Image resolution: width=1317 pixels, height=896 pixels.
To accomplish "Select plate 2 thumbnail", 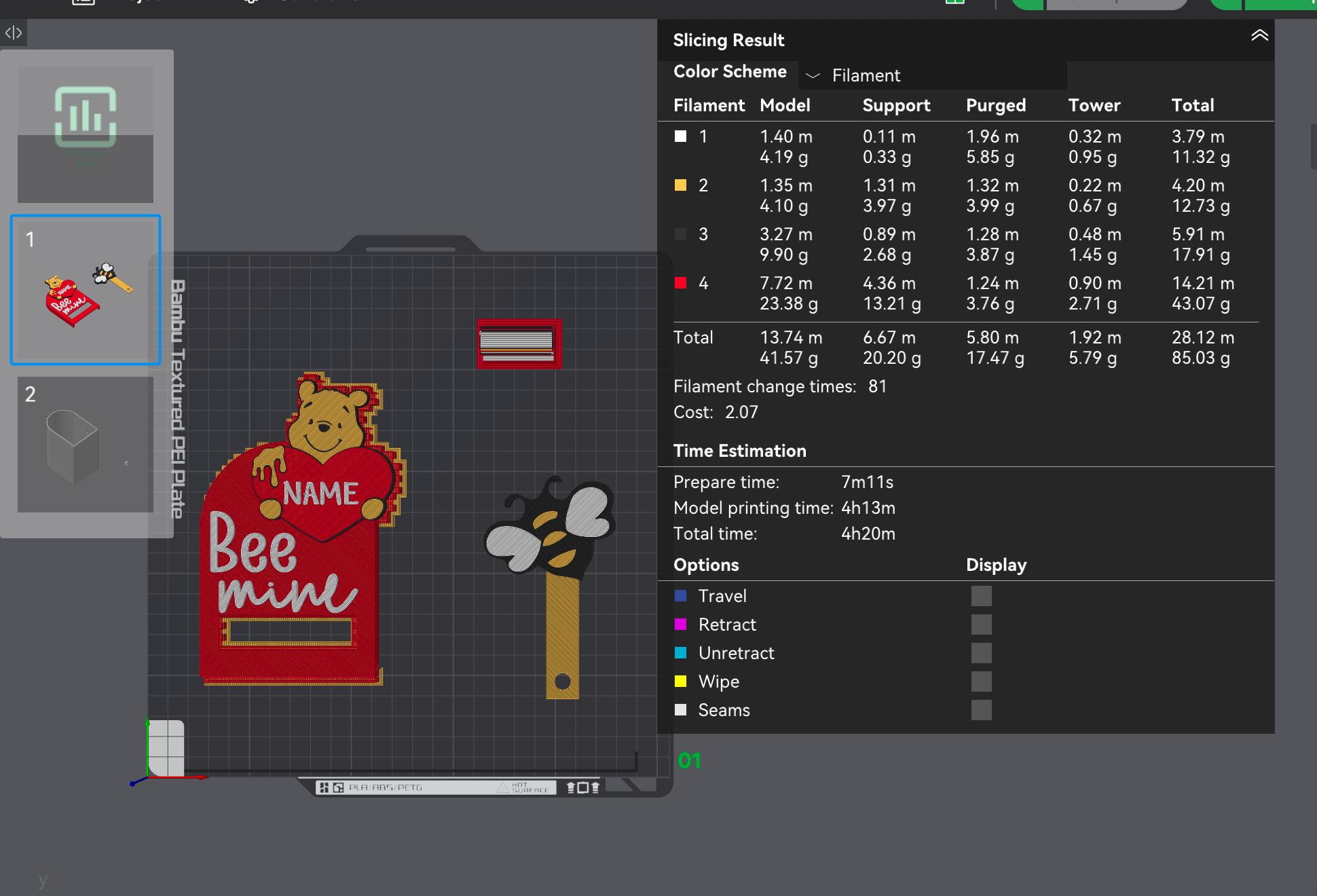I will click(x=86, y=445).
